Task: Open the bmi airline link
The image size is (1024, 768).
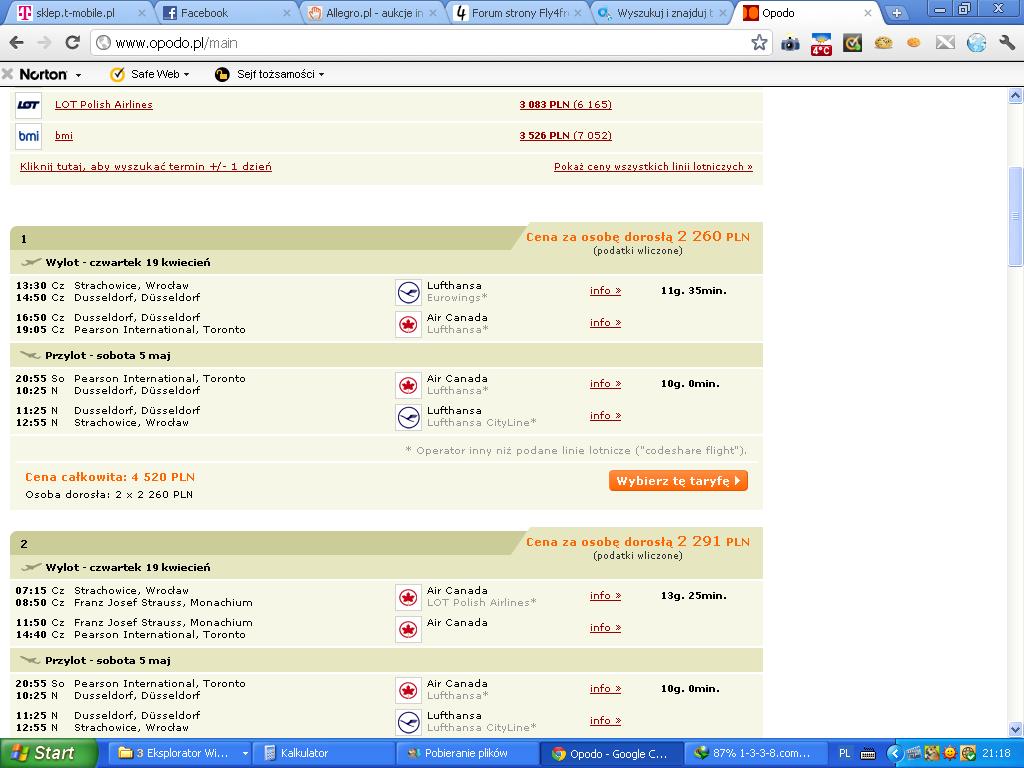Action: coord(63,136)
